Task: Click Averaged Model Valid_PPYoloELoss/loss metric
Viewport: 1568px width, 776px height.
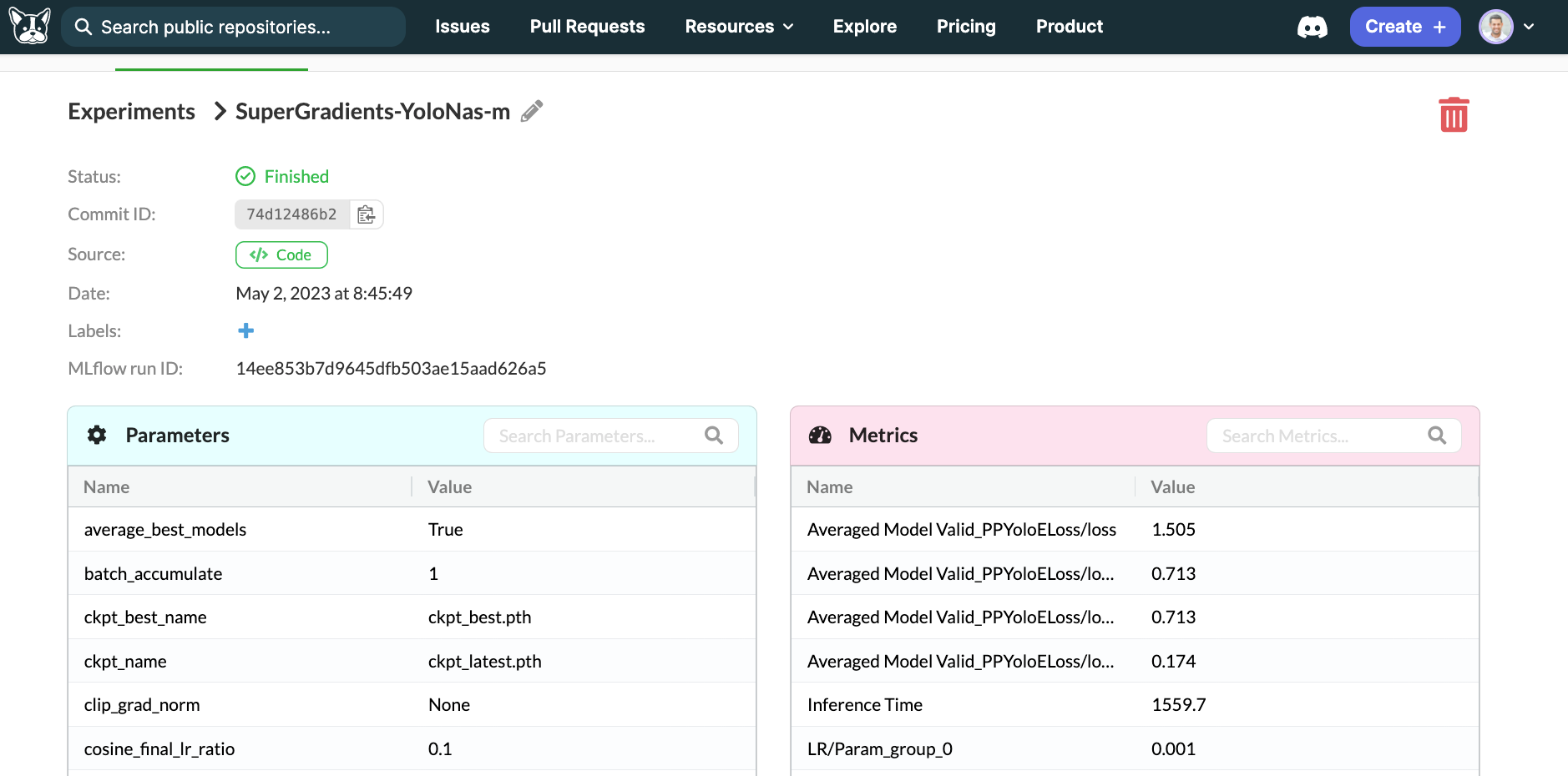Action: 962,529
